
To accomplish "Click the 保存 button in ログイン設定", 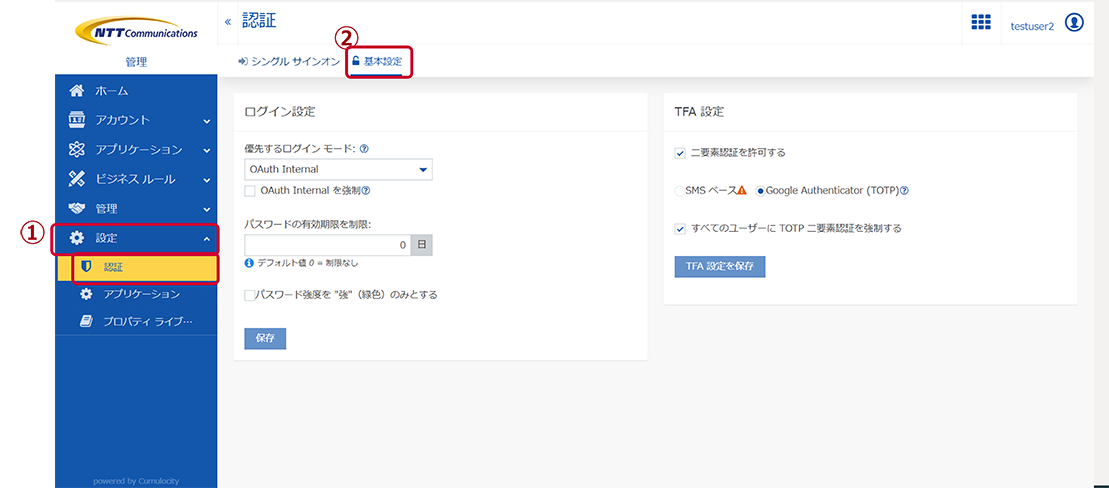I will point(265,338).
